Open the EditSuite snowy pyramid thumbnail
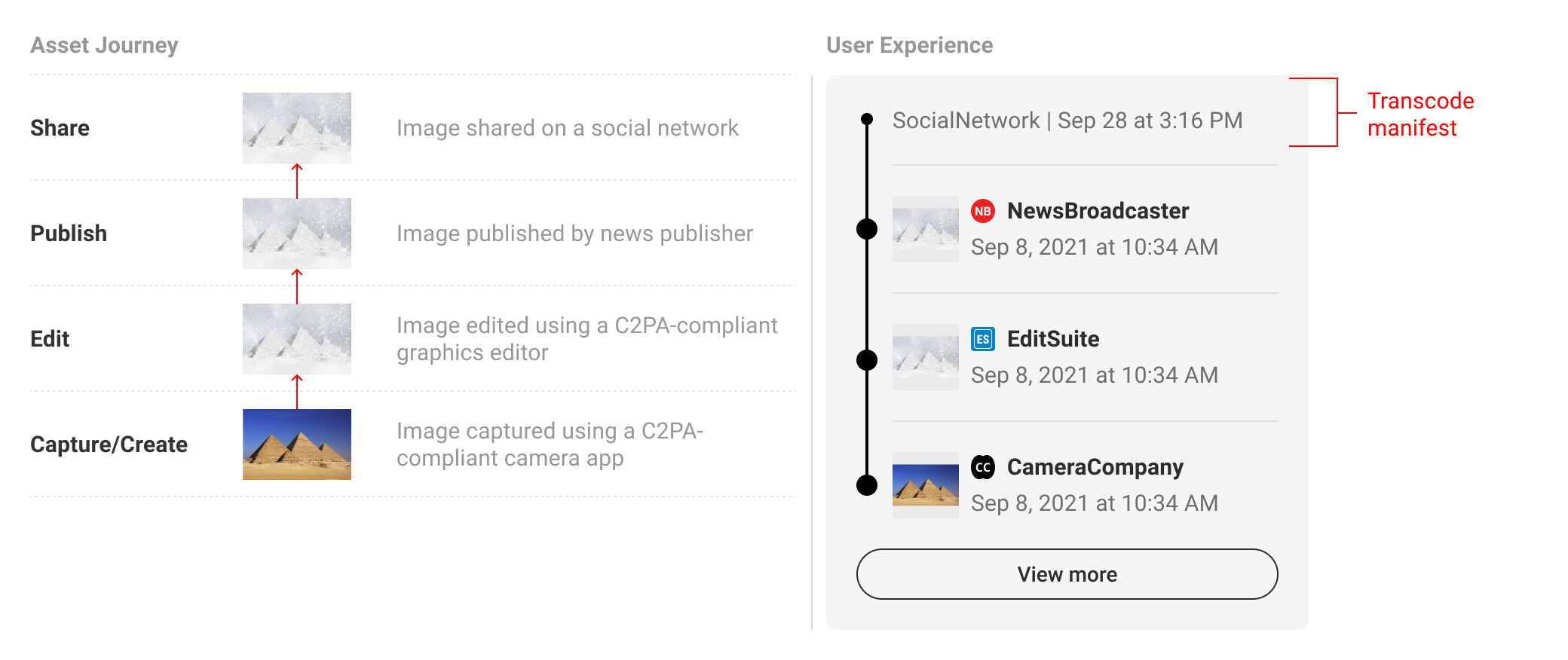The image size is (1568, 660). [x=926, y=357]
